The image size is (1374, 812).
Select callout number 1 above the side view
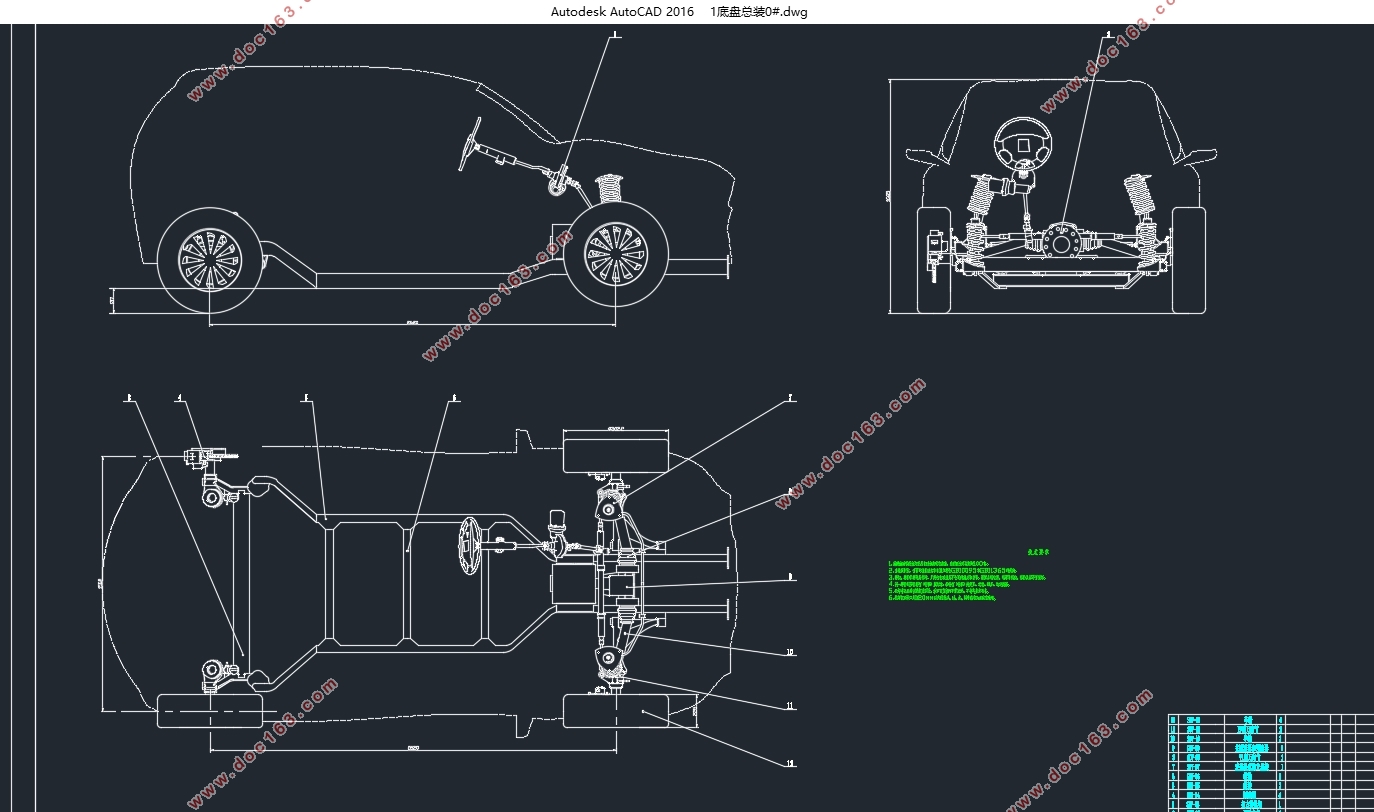point(614,35)
